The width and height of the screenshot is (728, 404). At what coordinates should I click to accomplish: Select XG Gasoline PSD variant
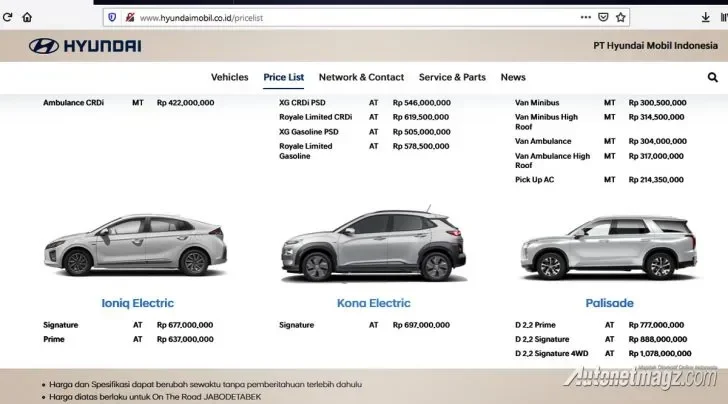(x=309, y=132)
